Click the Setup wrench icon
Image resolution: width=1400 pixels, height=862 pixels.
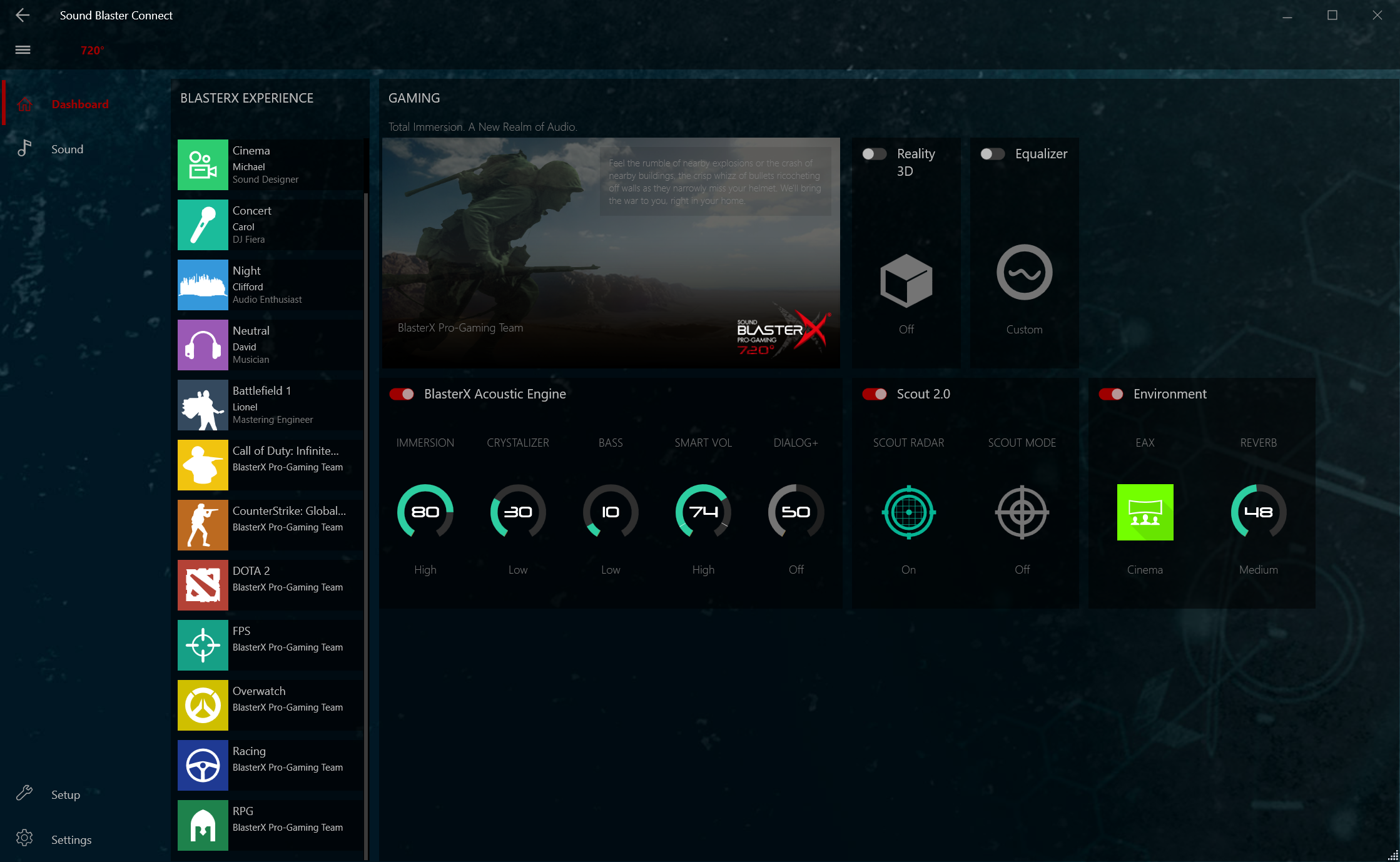[x=24, y=794]
